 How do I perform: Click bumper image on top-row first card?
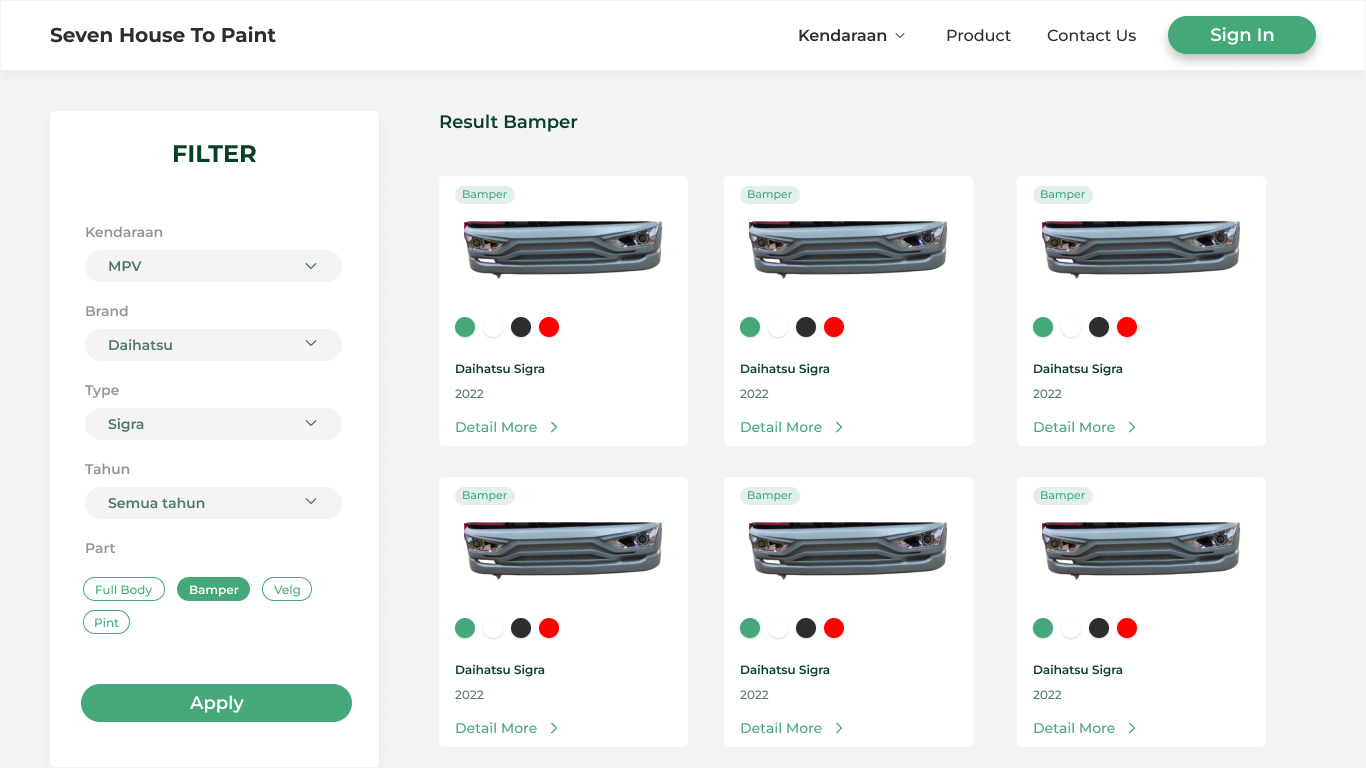(563, 248)
